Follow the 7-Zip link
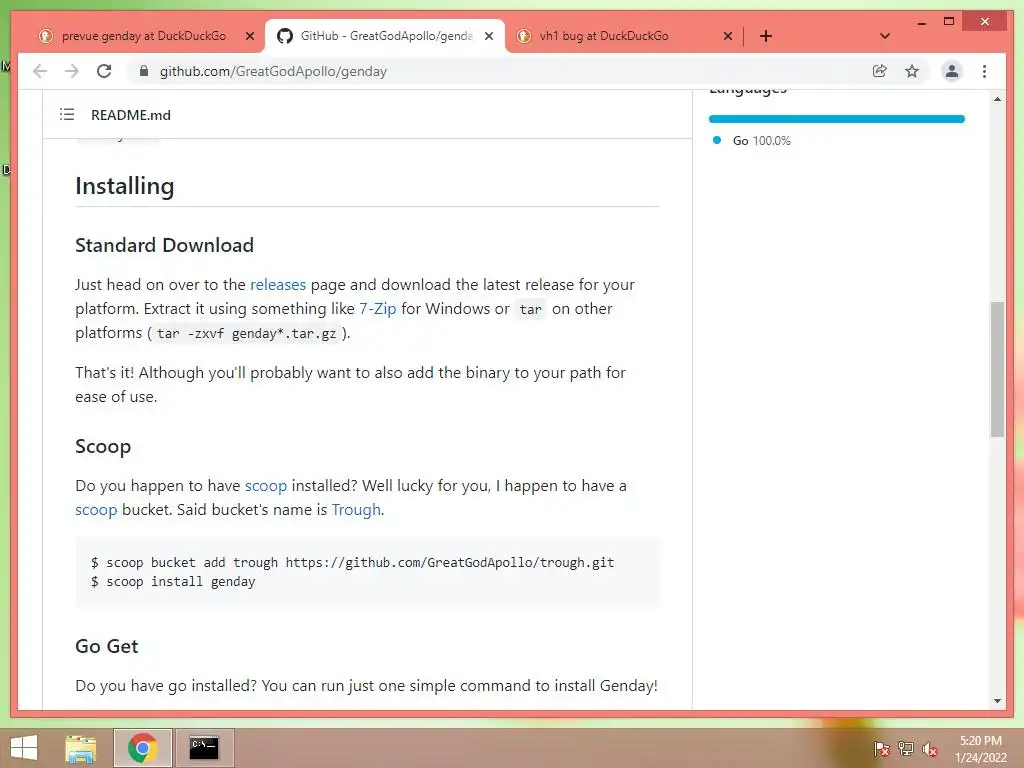This screenshot has width=1024, height=768. 377,308
